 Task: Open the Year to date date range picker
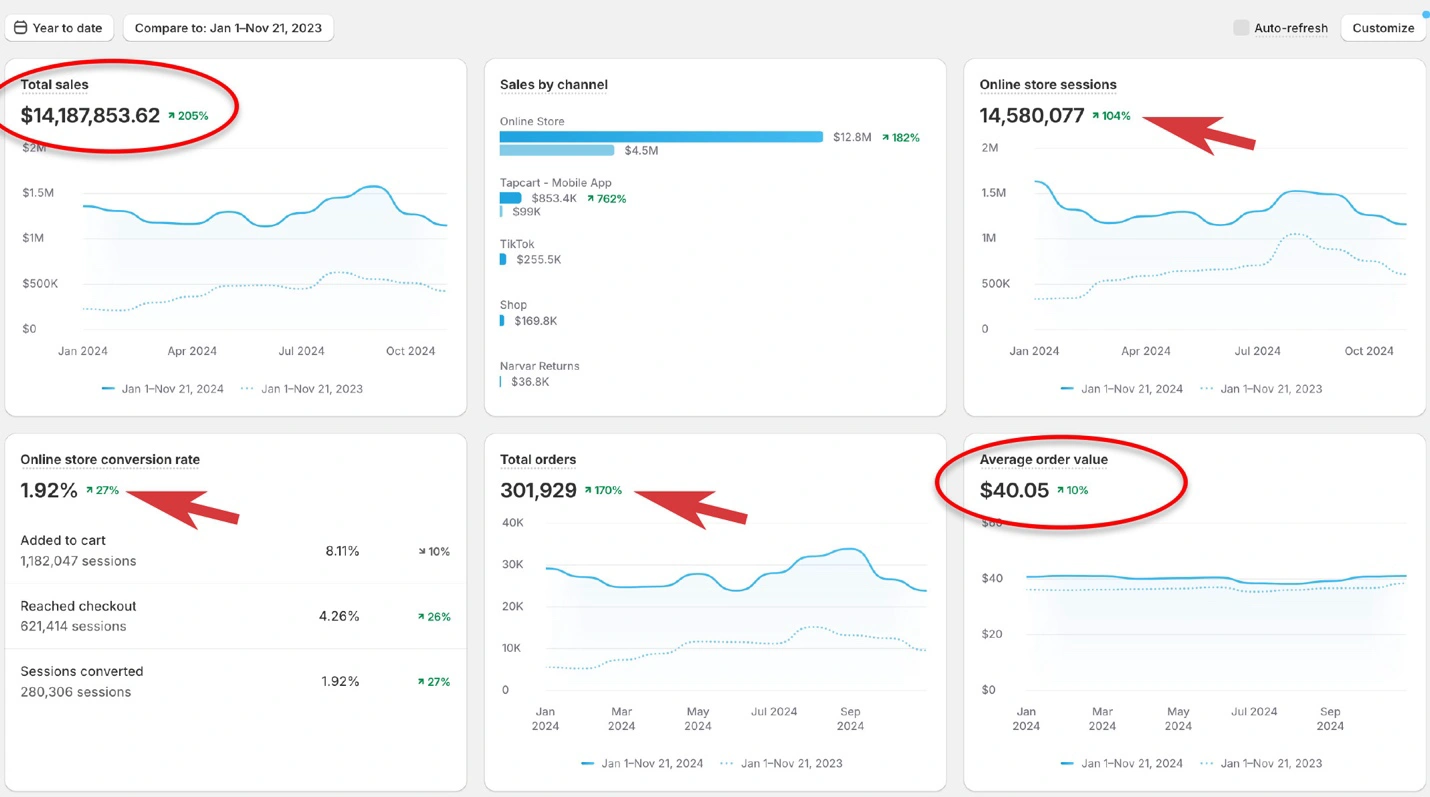click(x=60, y=28)
